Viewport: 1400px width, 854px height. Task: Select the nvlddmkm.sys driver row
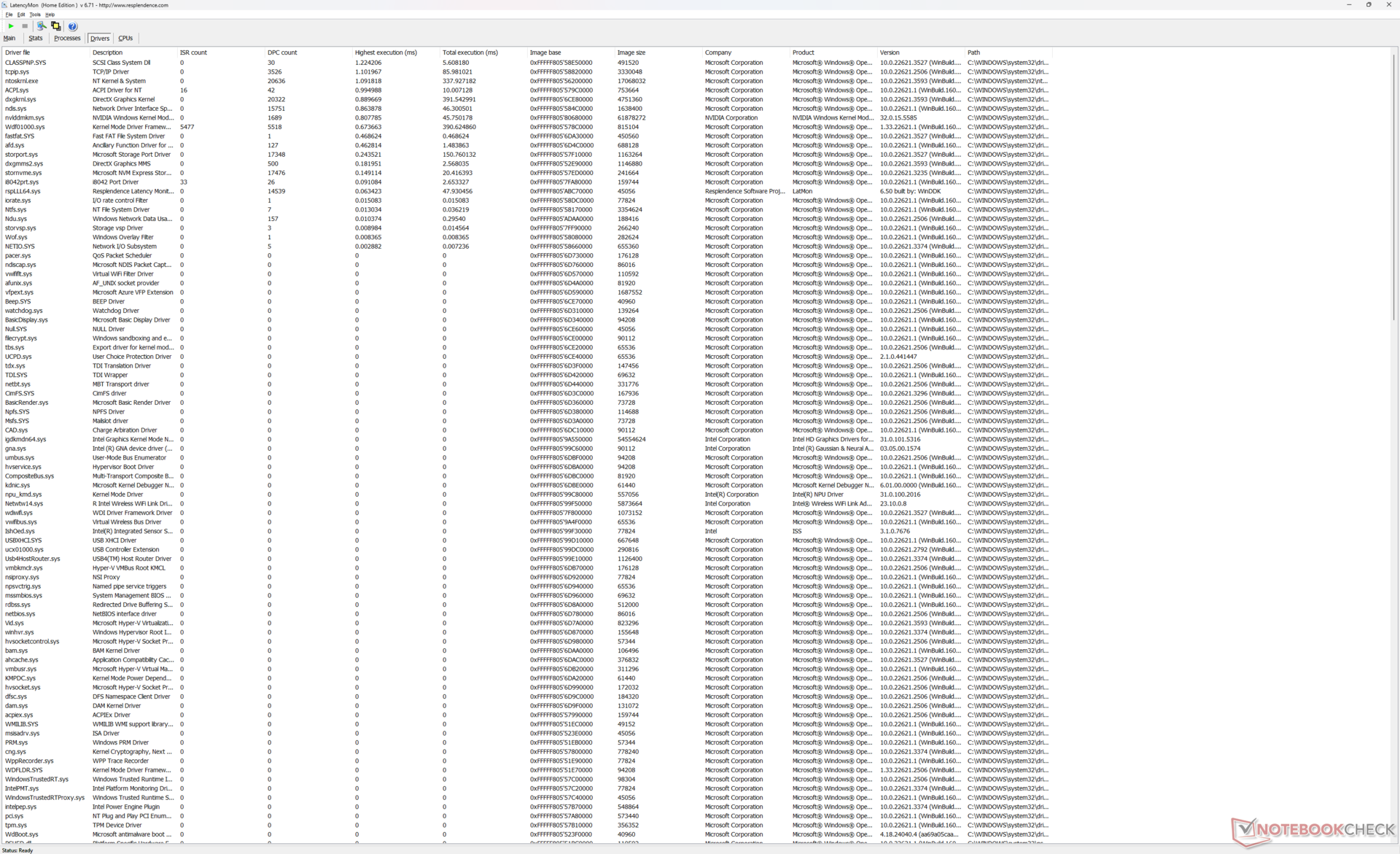coord(25,118)
